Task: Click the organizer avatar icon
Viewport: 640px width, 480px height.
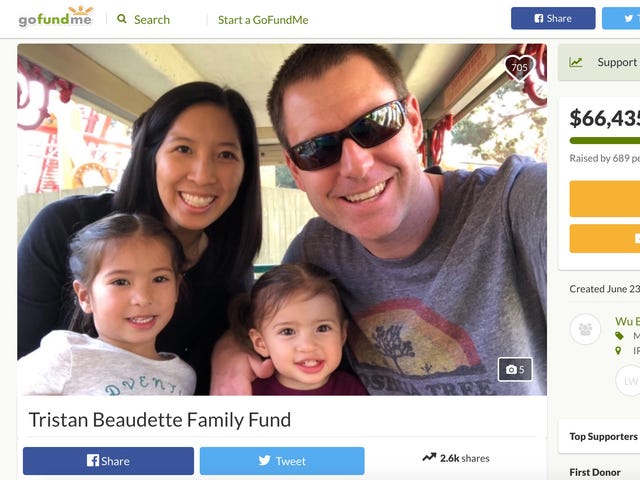Action: click(585, 329)
